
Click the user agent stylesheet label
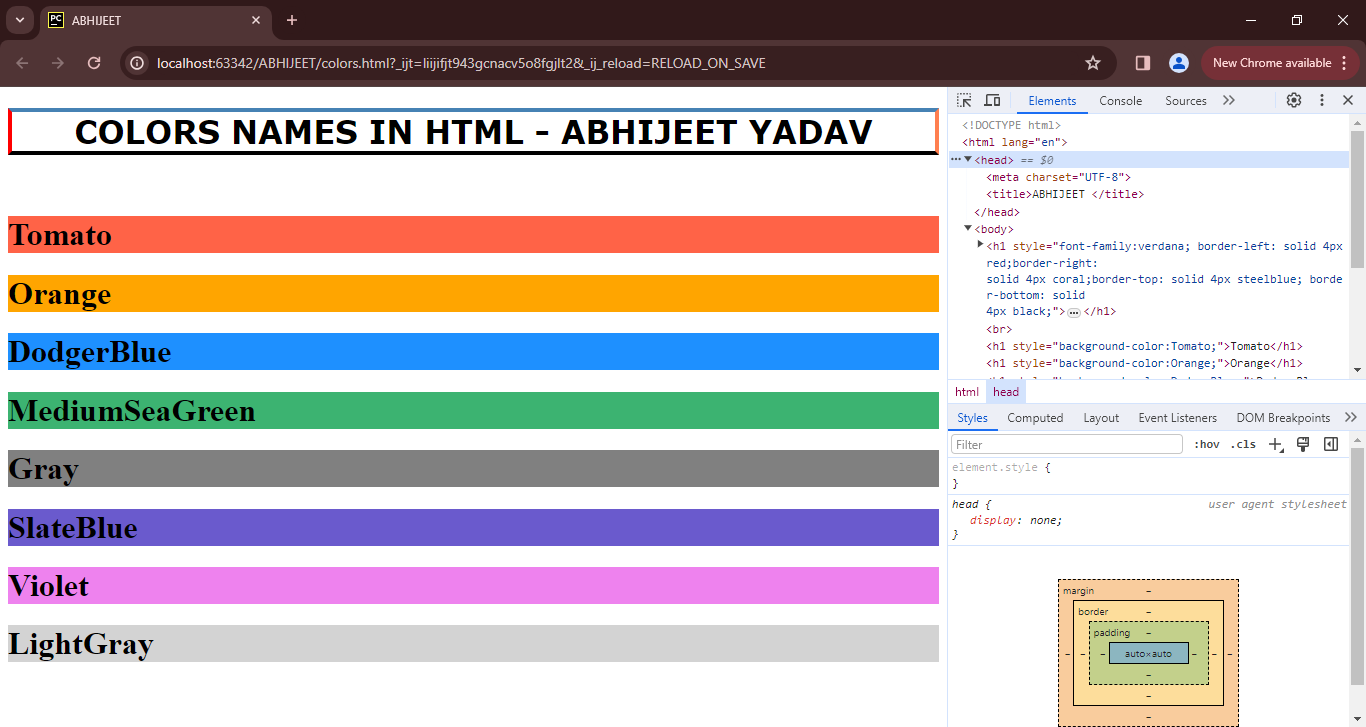[1277, 504]
